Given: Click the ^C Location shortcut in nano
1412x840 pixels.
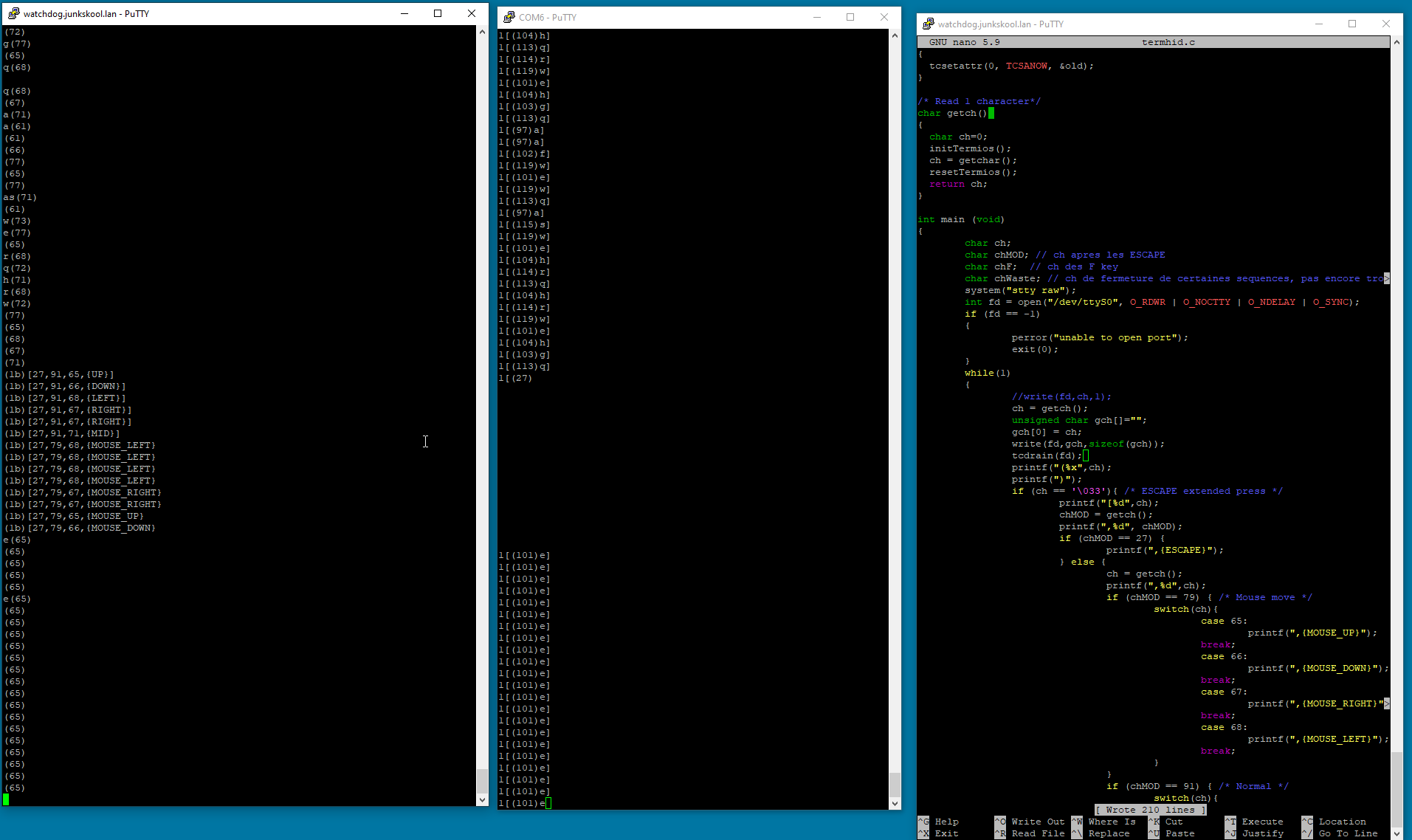Looking at the screenshot, I should click(x=1334, y=822).
